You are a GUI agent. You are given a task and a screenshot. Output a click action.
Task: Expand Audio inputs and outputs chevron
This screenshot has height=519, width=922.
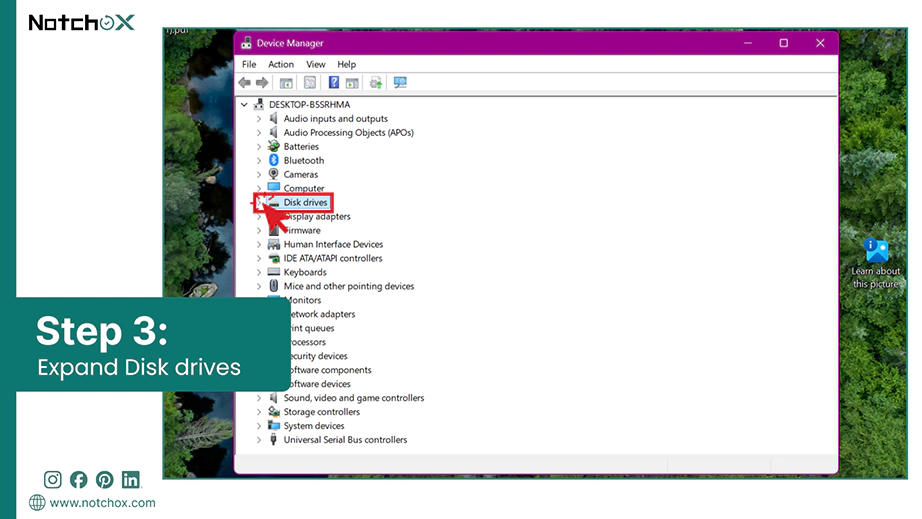click(x=259, y=119)
